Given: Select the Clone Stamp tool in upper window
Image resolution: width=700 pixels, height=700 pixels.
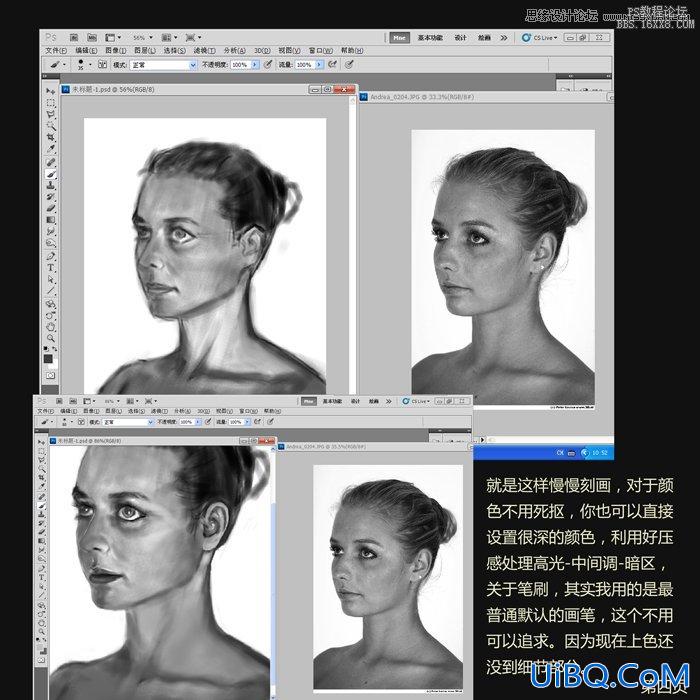Looking at the screenshot, I should coord(50,185).
